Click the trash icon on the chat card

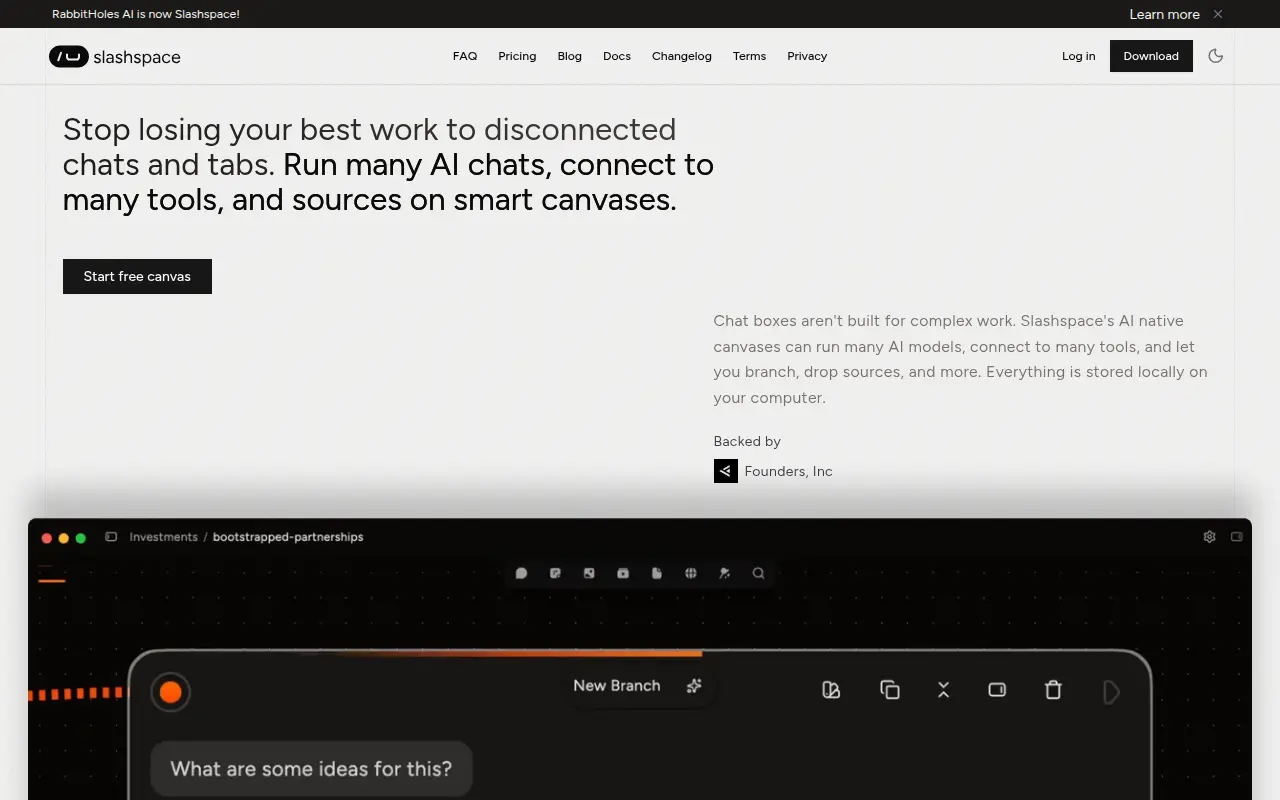(1053, 690)
